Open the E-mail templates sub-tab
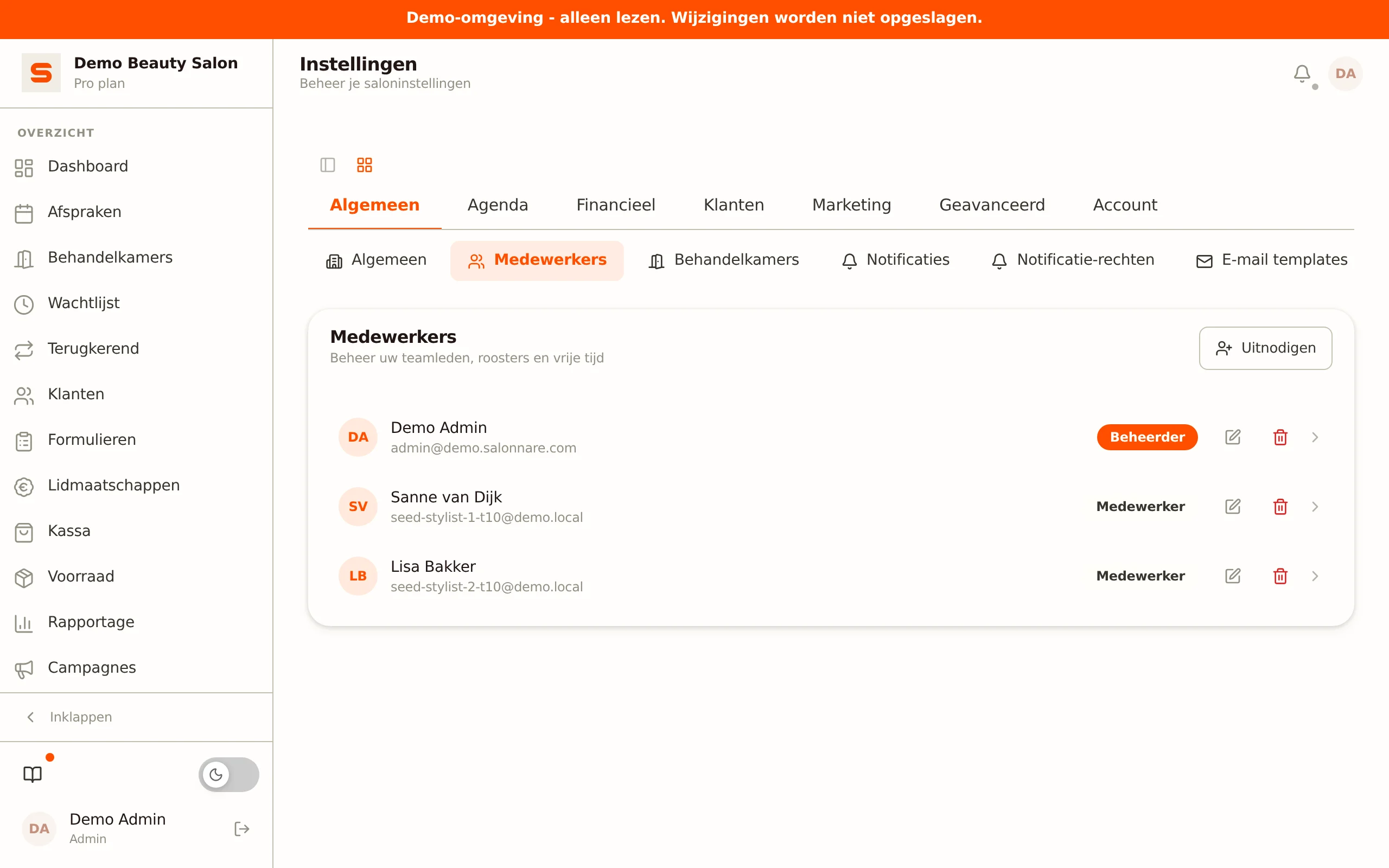Image resolution: width=1389 pixels, height=868 pixels. coord(1271,260)
